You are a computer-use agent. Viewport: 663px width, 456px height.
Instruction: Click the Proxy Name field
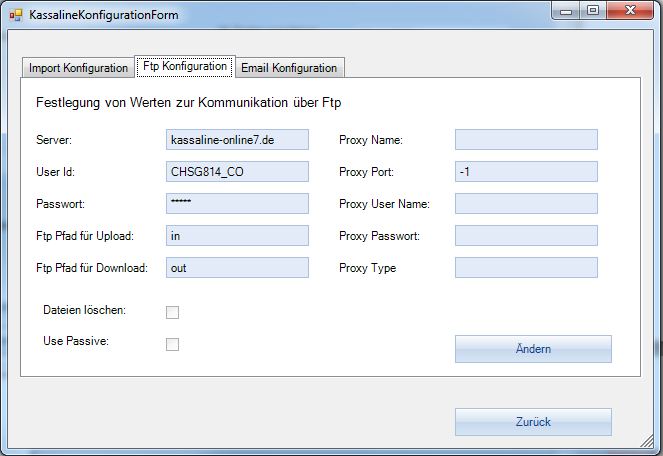[526, 140]
